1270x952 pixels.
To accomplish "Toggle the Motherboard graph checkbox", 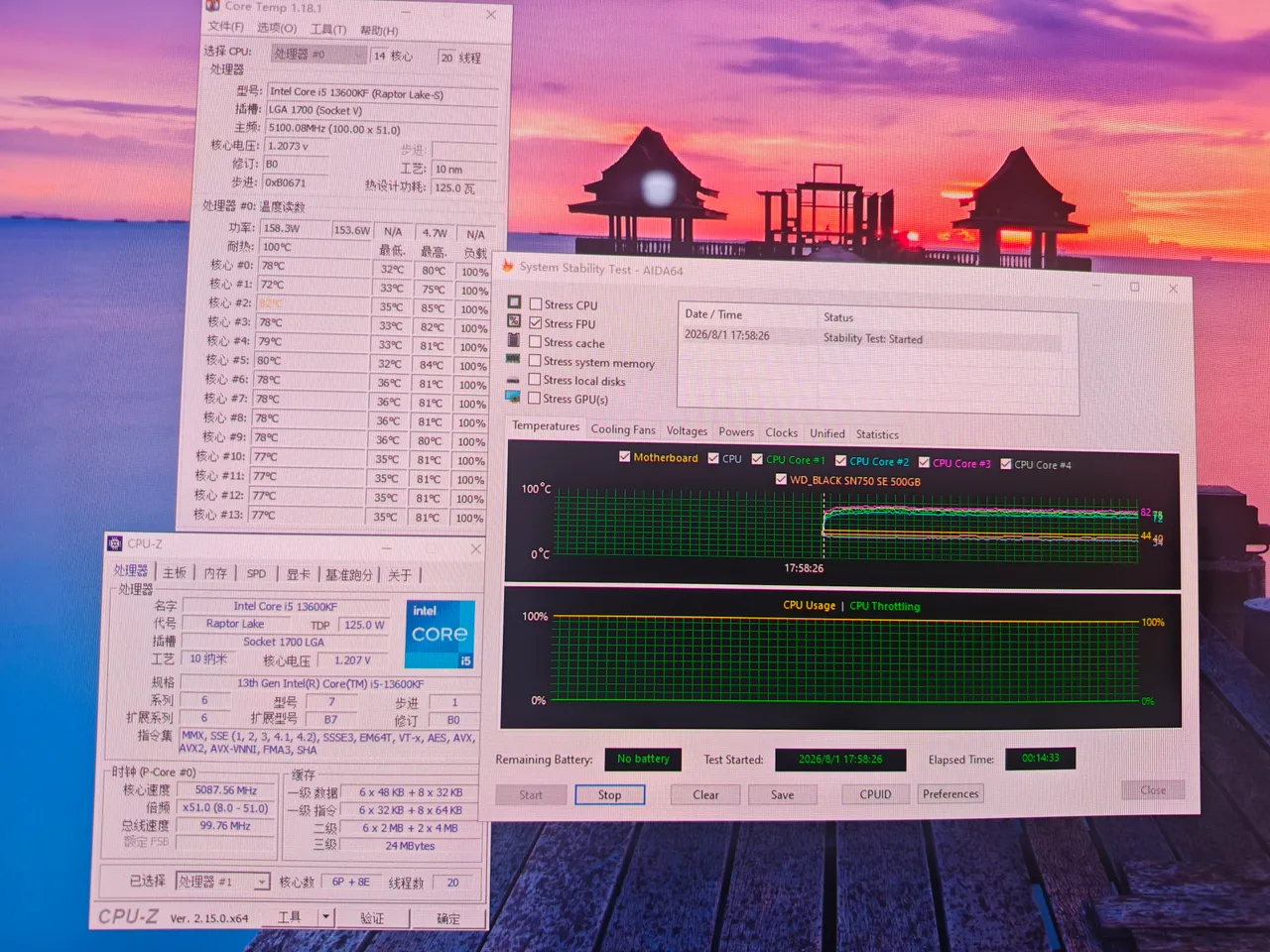I will (x=625, y=457).
